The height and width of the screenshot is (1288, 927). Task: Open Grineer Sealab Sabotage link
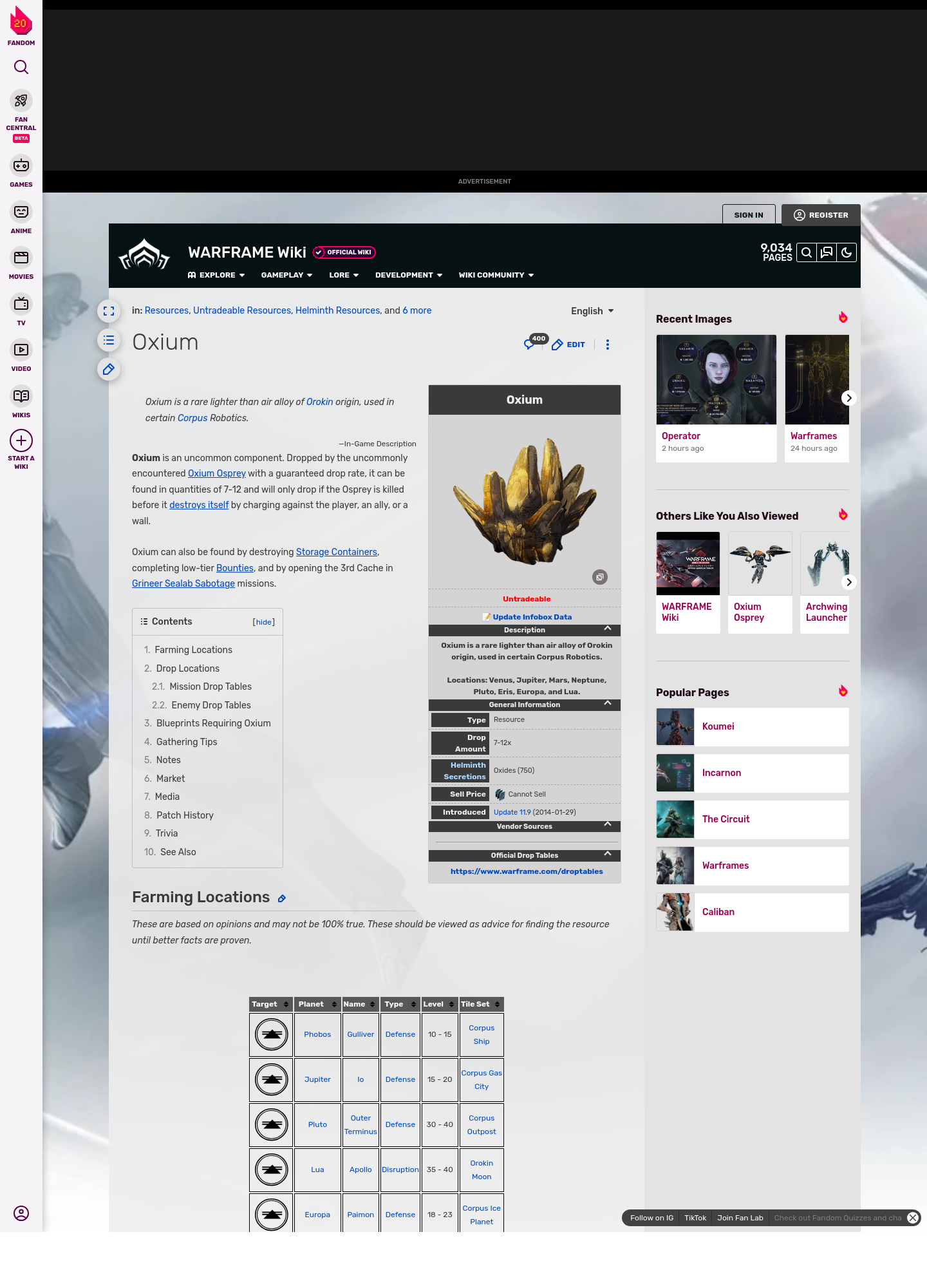[x=183, y=583]
